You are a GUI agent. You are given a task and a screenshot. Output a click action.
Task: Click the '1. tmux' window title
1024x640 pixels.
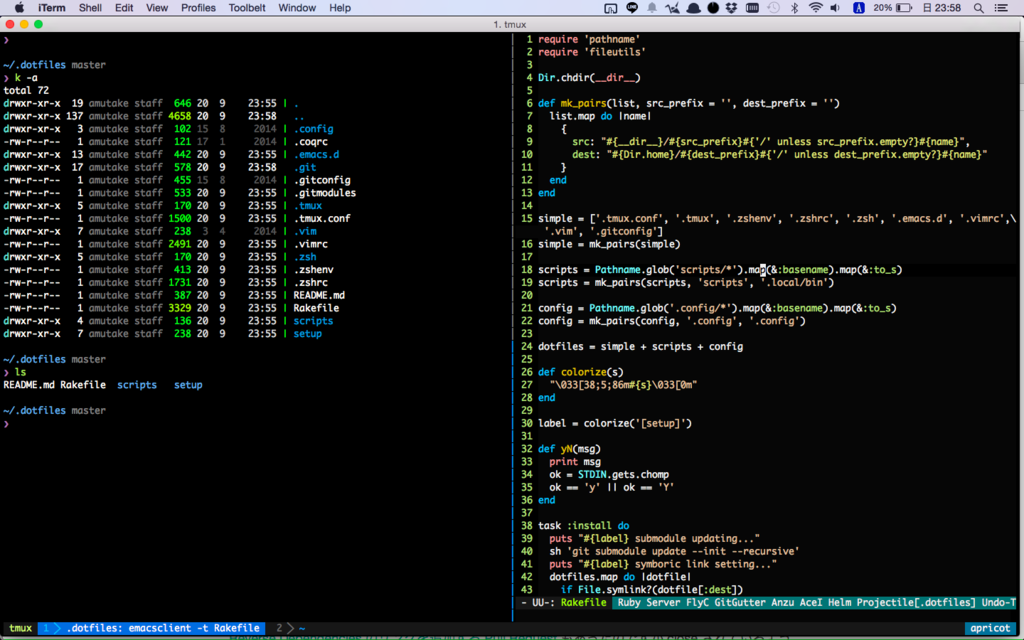coord(509,24)
